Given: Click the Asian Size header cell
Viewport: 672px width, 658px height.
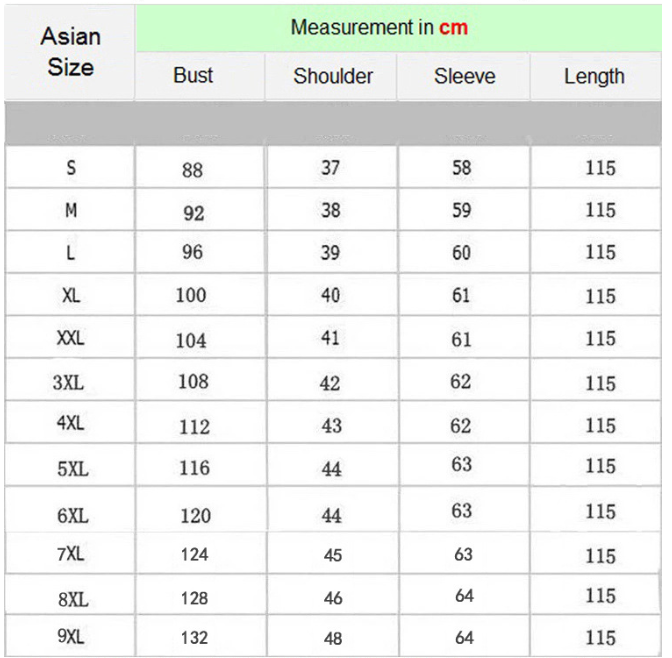Looking at the screenshot, I should click(70, 52).
